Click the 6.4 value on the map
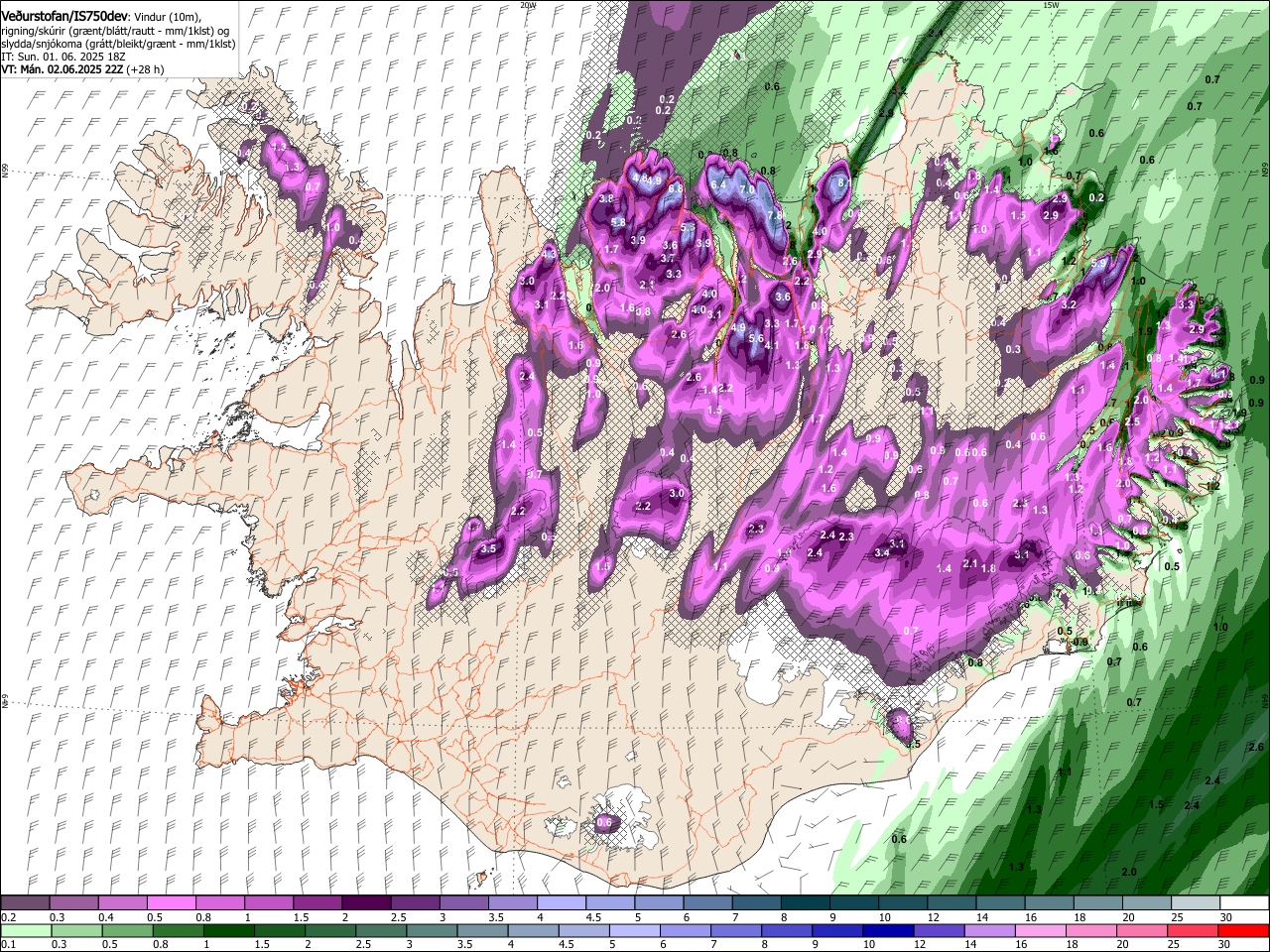Image resolution: width=1270 pixels, height=952 pixels. coord(719,184)
